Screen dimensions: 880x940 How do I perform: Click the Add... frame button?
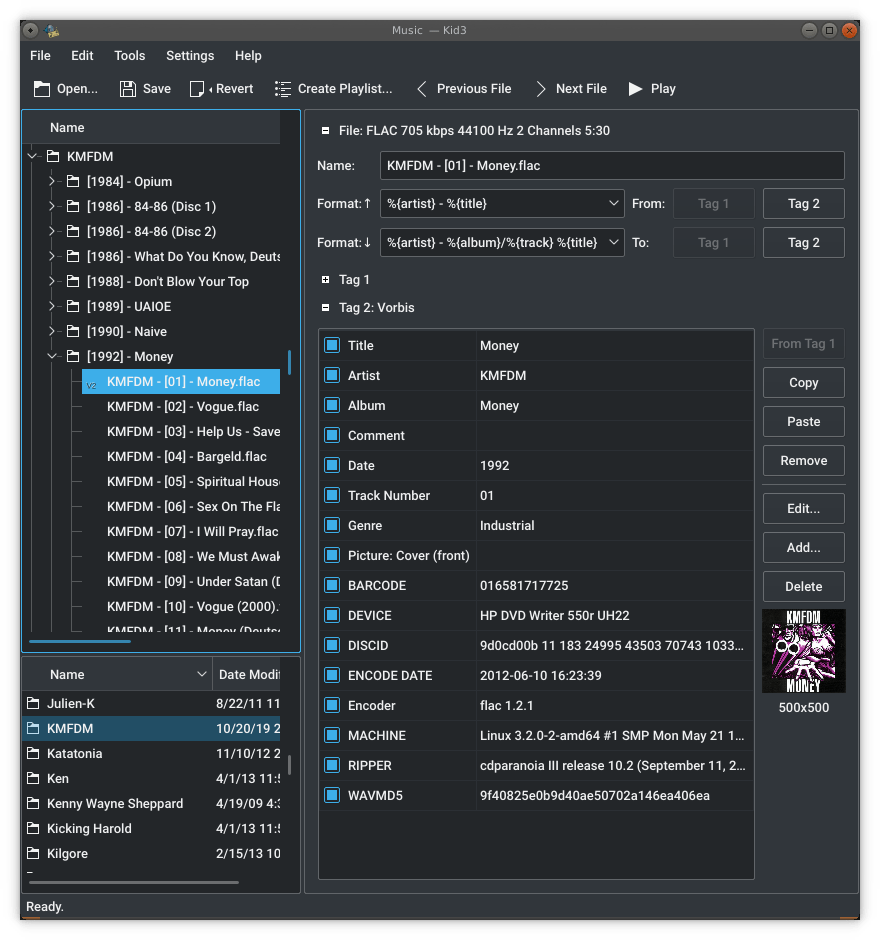pyautogui.click(x=803, y=547)
